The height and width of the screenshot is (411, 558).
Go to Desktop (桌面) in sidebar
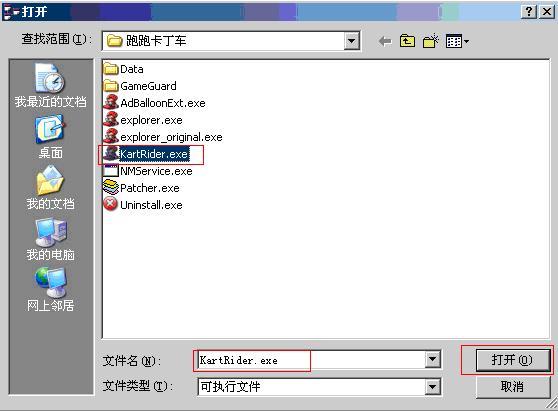pos(51,137)
